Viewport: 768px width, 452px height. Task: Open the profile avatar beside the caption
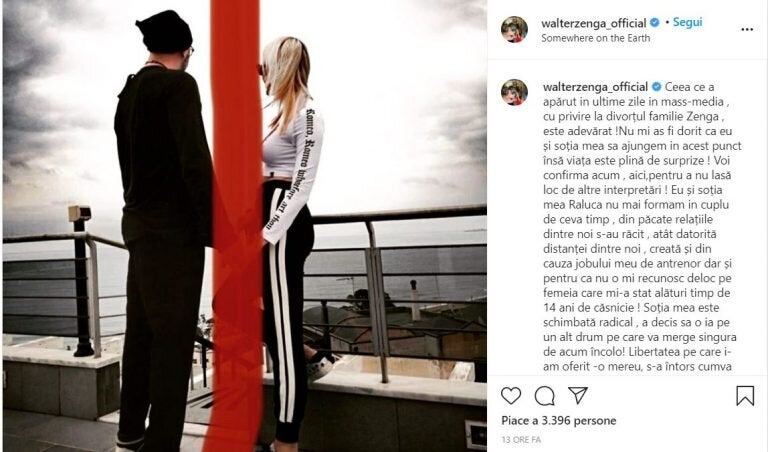coord(514,92)
